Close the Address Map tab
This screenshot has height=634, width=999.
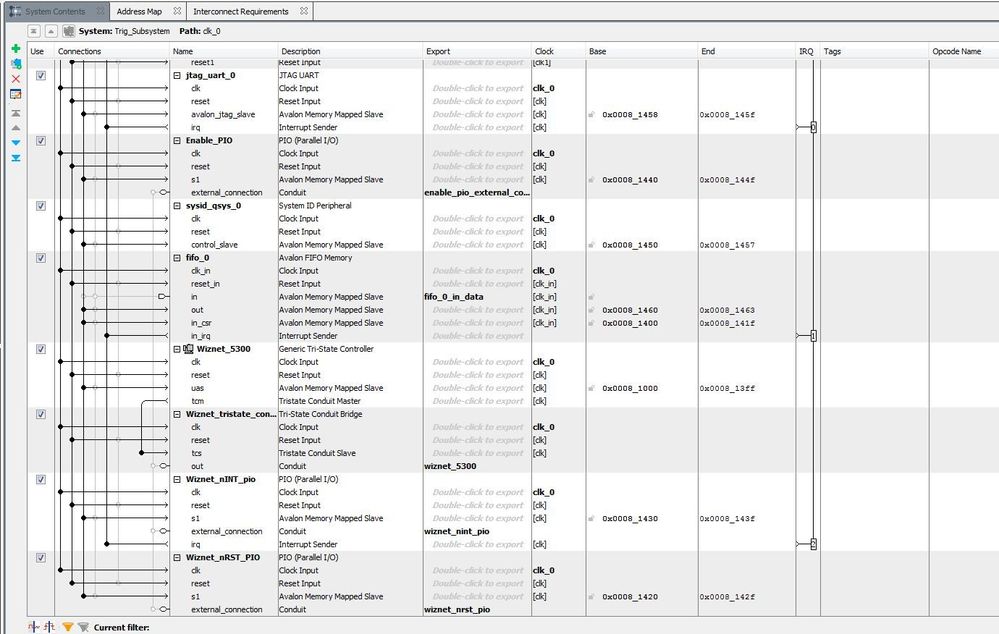pyautogui.click(x=177, y=11)
